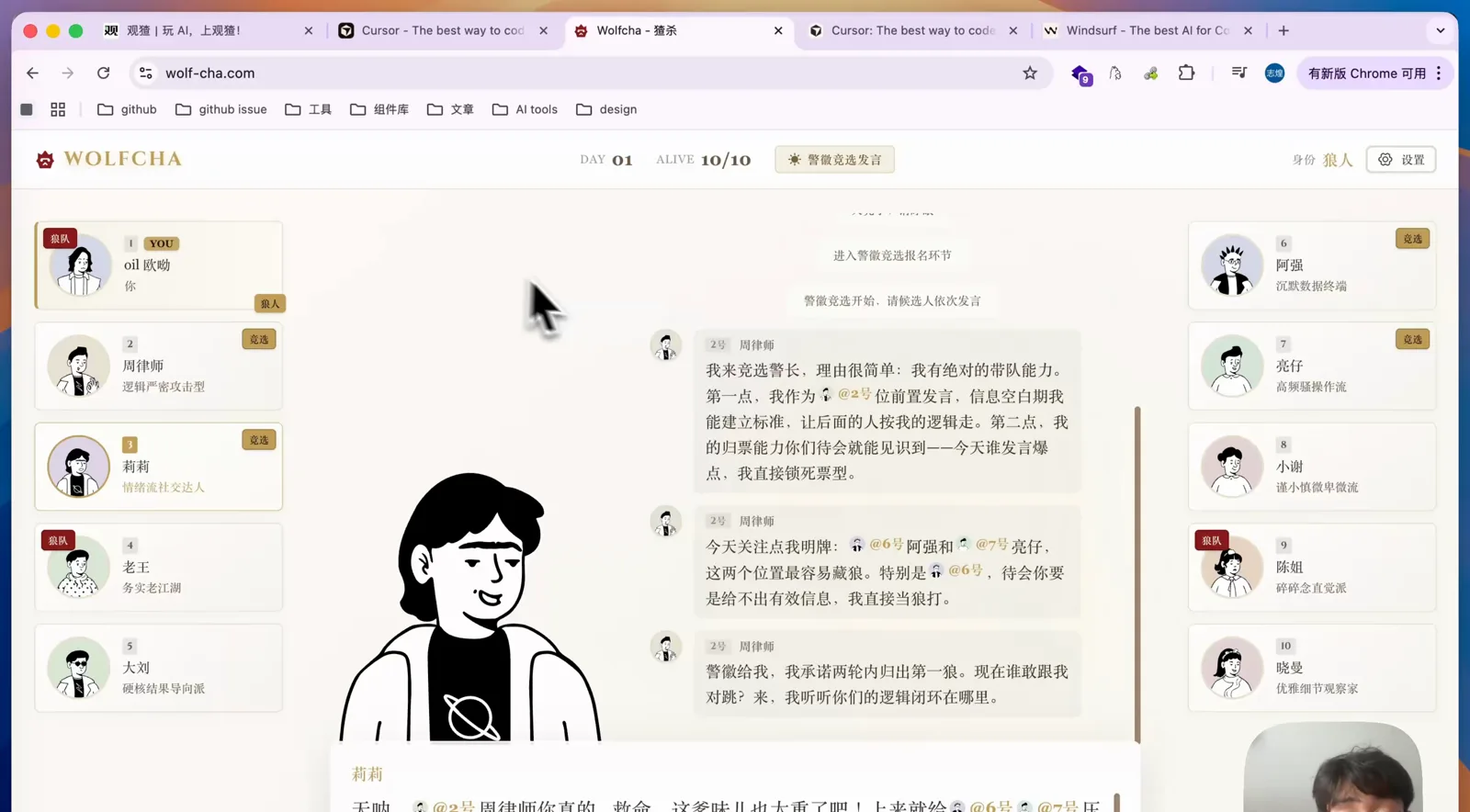This screenshot has width=1470, height=812.
Task: Open the Chrome three-dot menu
Action: click(1439, 73)
